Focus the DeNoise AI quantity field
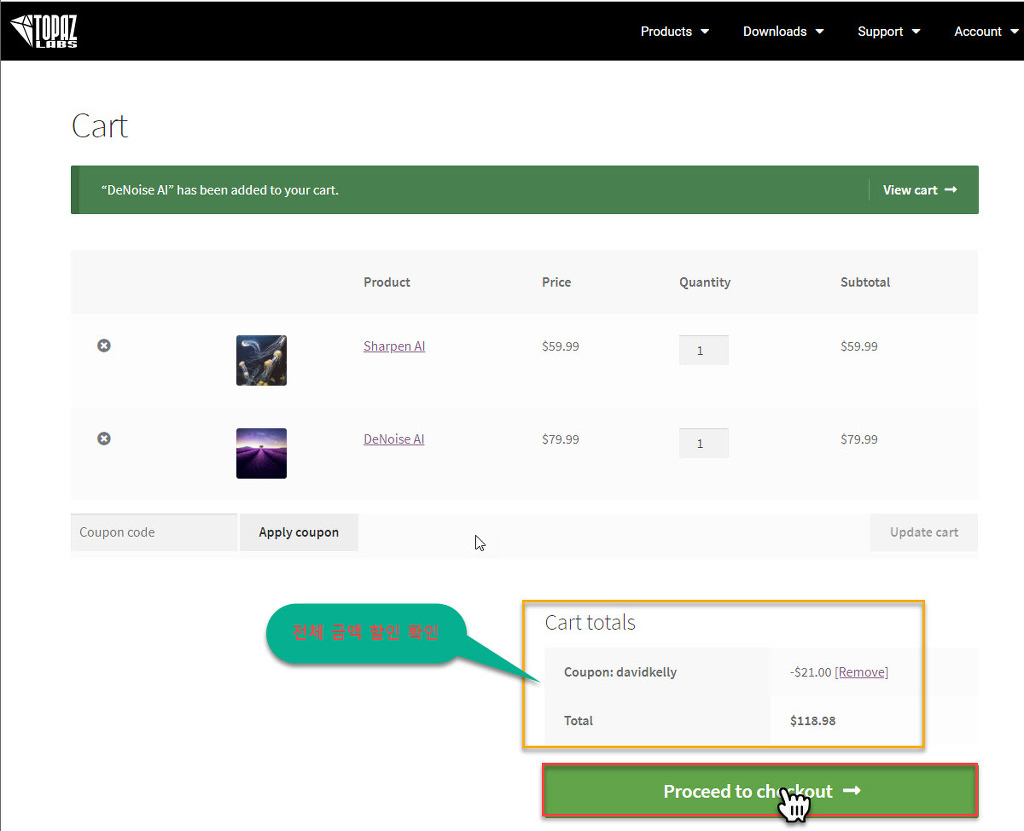 point(703,443)
